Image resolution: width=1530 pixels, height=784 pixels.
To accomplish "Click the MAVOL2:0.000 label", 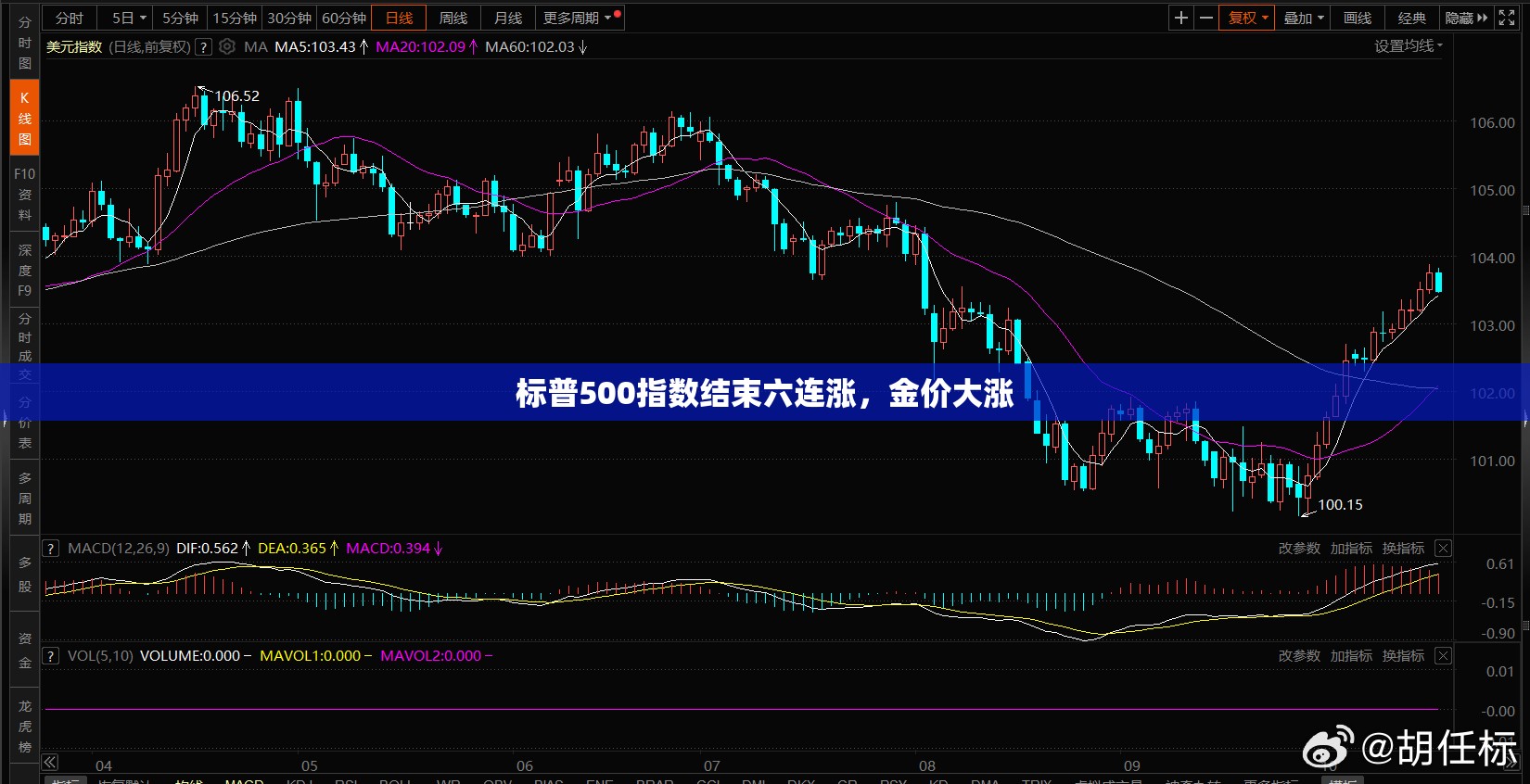I will pos(430,656).
